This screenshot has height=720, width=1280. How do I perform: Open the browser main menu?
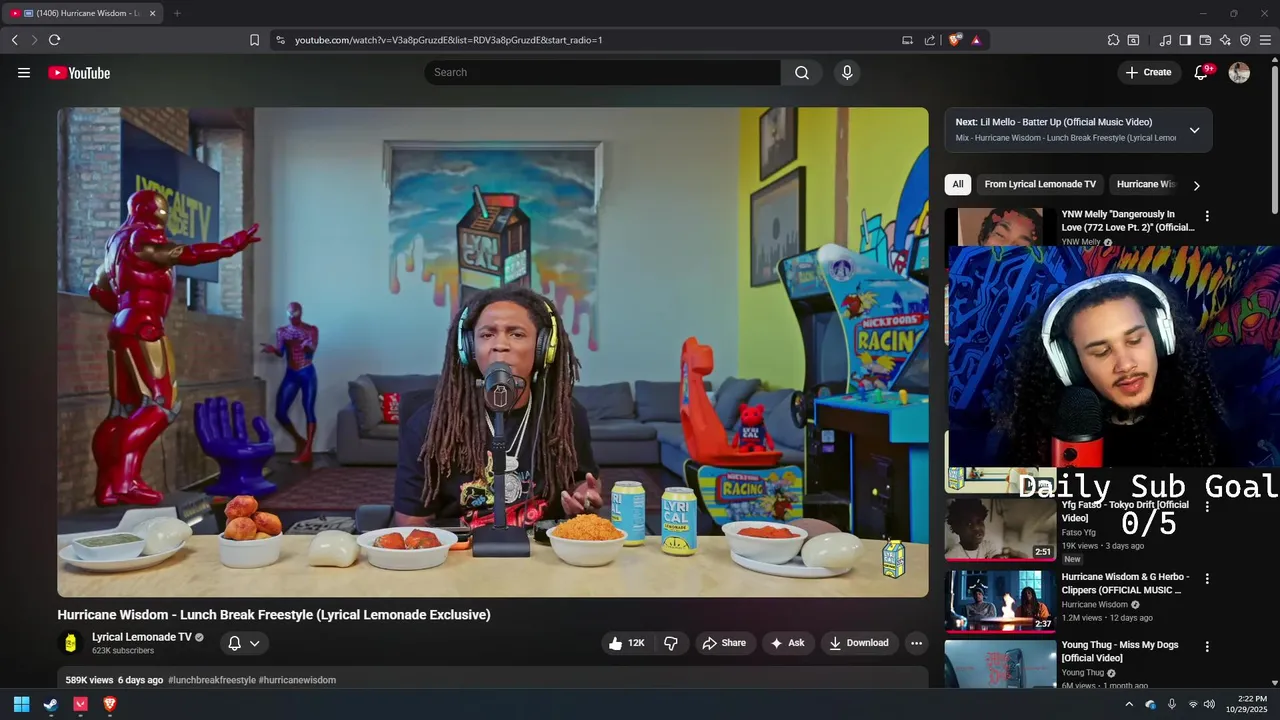pos(1266,40)
